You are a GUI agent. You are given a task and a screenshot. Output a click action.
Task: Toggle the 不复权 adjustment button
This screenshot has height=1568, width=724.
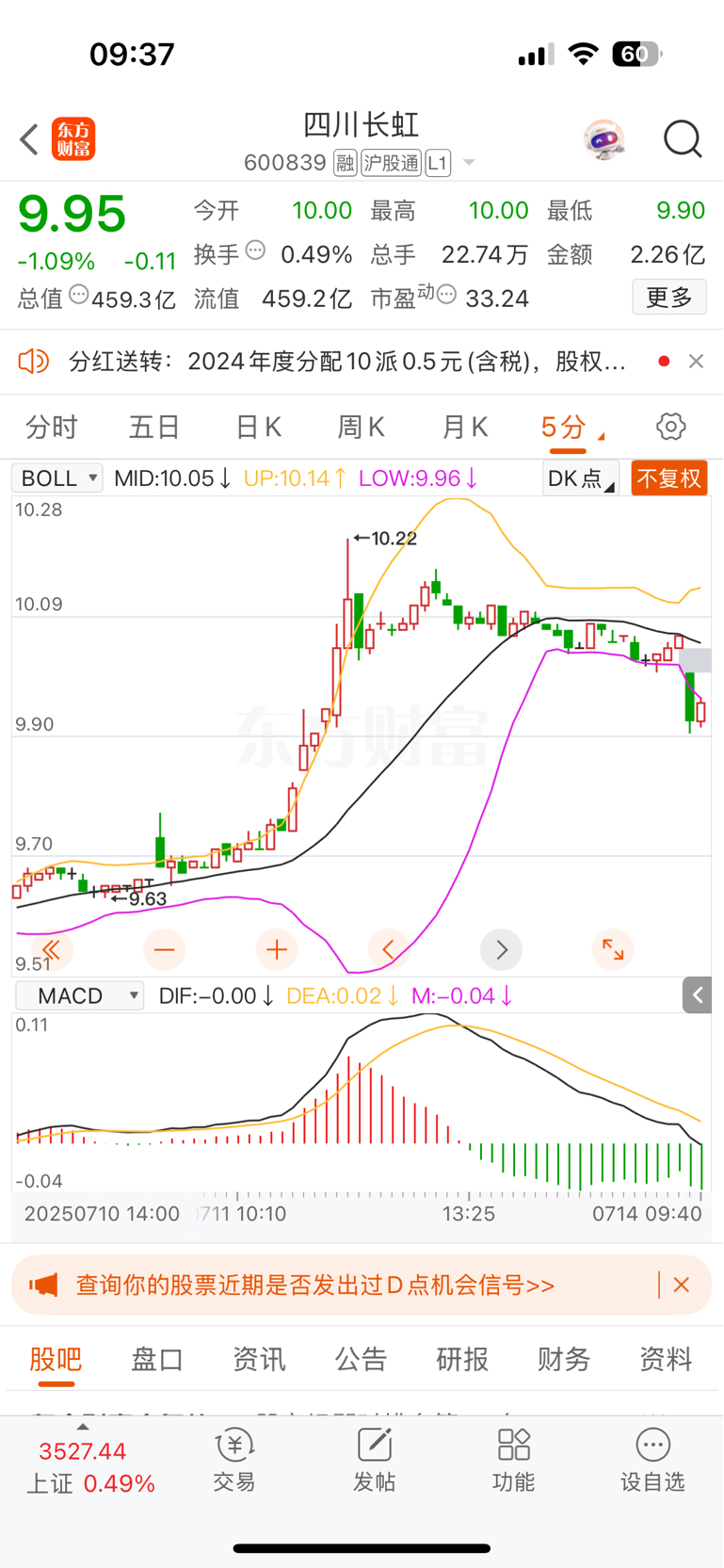(x=669, y=478)
